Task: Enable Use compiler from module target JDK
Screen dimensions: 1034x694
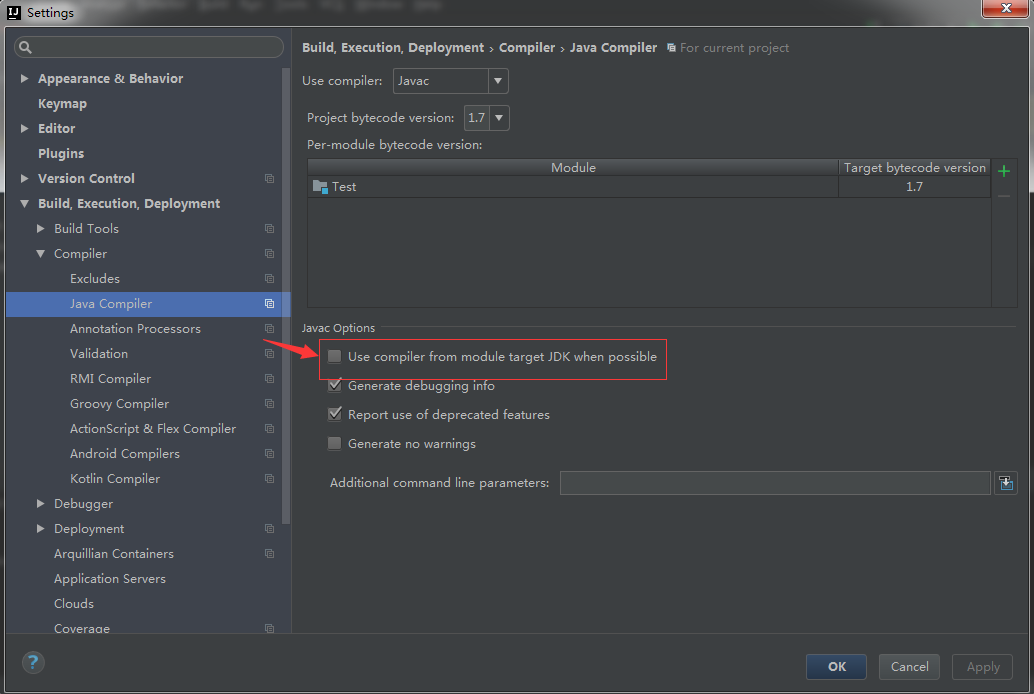Action: tap(335, 357)
